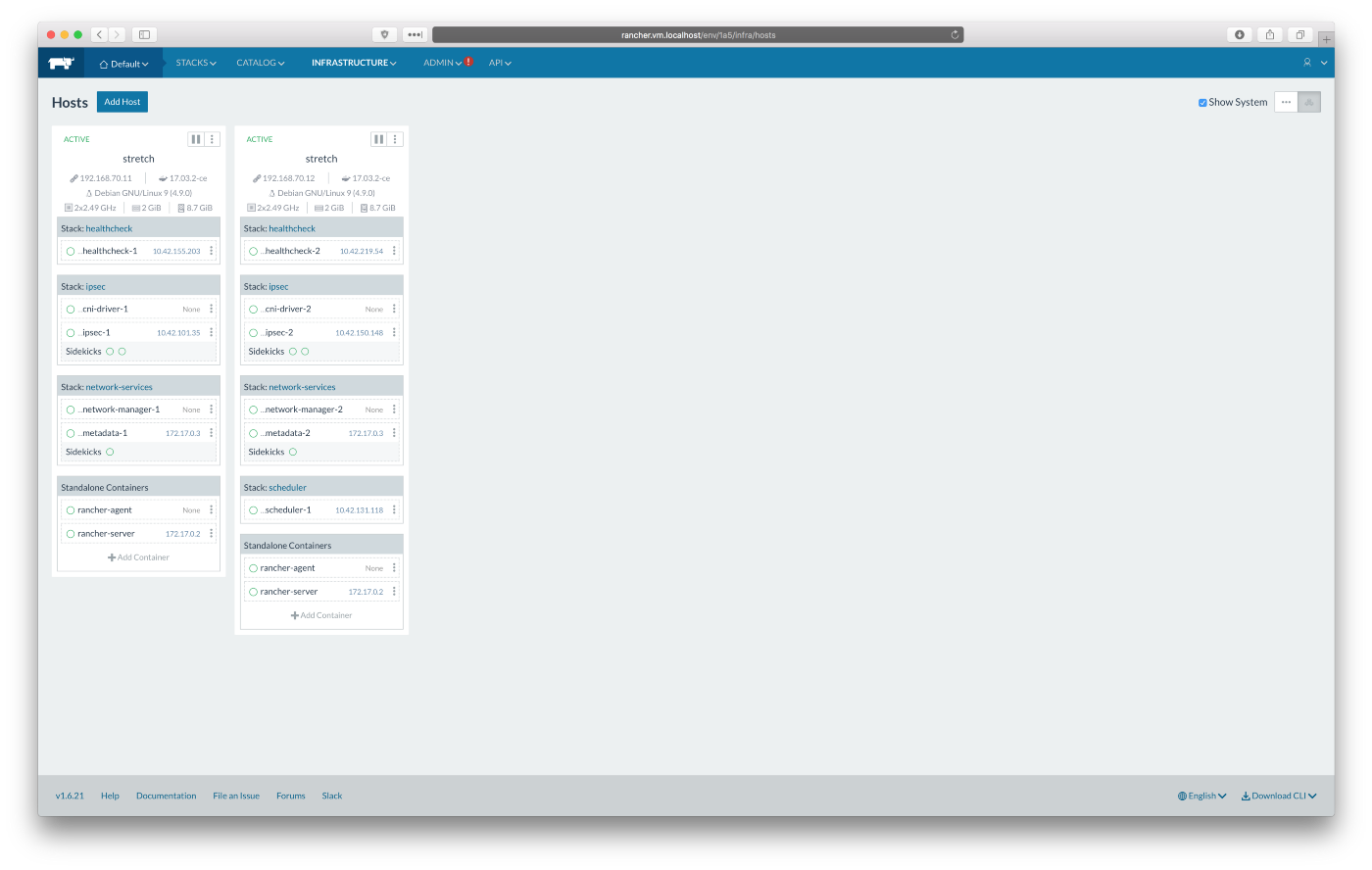Open the cni-driver-1 actions menu
This screenshot has height=870, width=1372.
[x=211, y=309]
